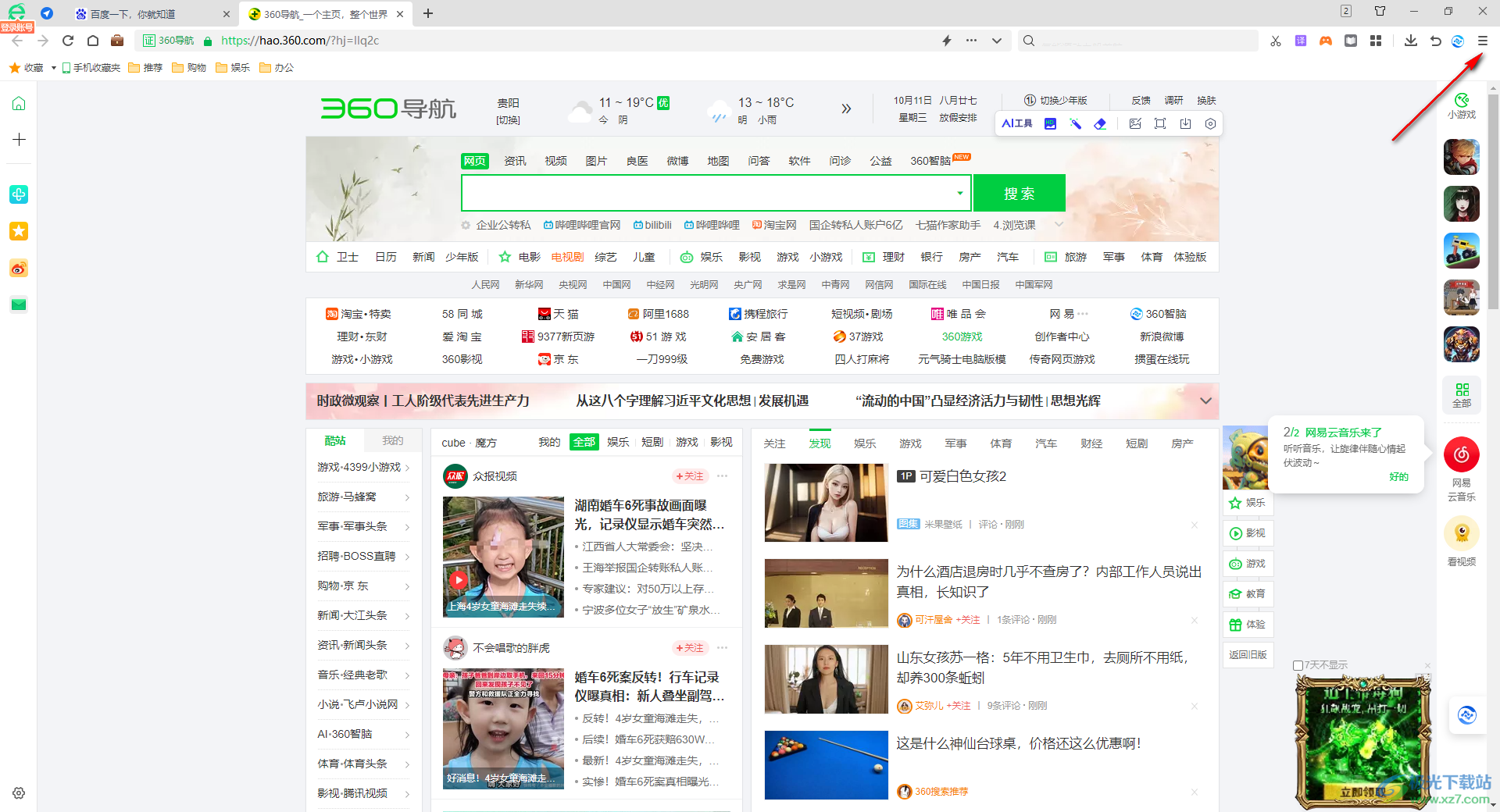The width and height of the screenshot is (1500, 812).
Task: Click 切换 city link under 贵阳
Action: pos(508,120)
